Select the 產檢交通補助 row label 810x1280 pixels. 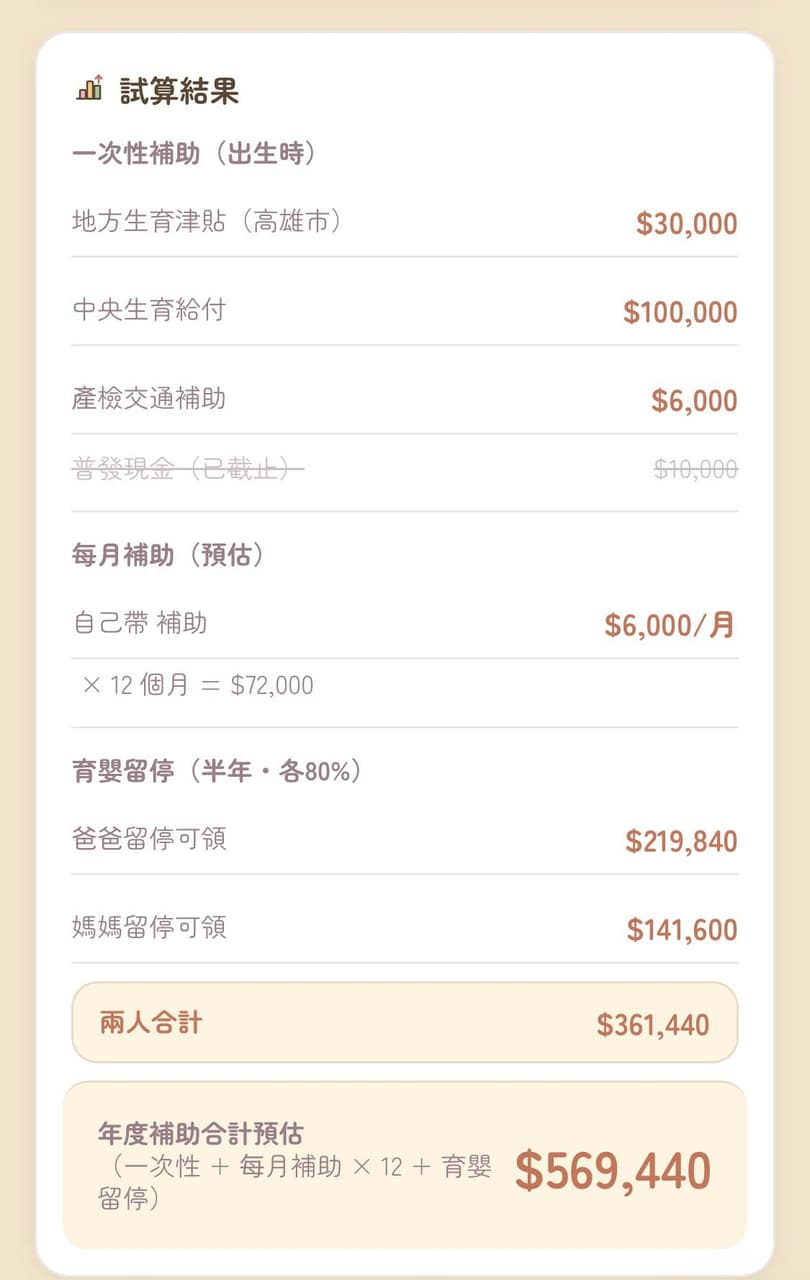[x=149, y=399]
